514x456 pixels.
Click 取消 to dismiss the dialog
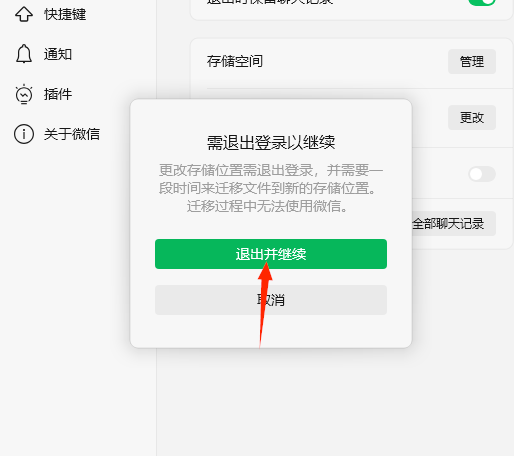pos(271,300)
